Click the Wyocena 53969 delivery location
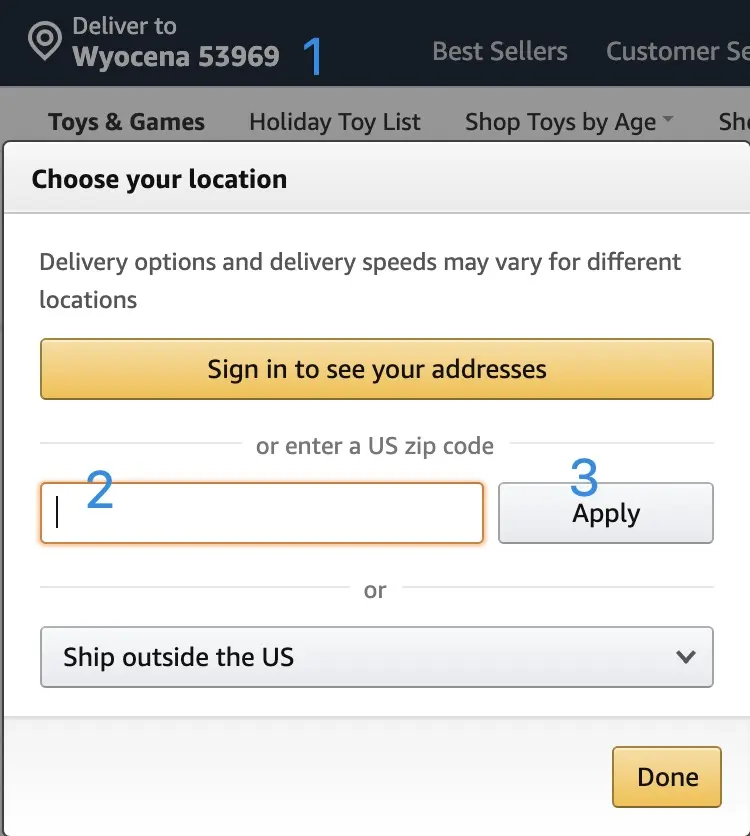The height and width of the screenshot is (836, 750). tap(176, 56)
